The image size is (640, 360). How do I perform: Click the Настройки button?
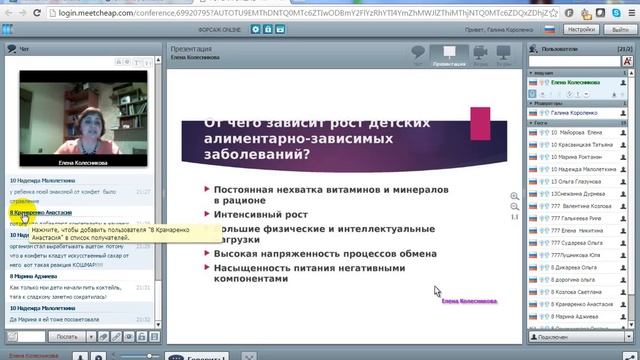tap(581, 29)
